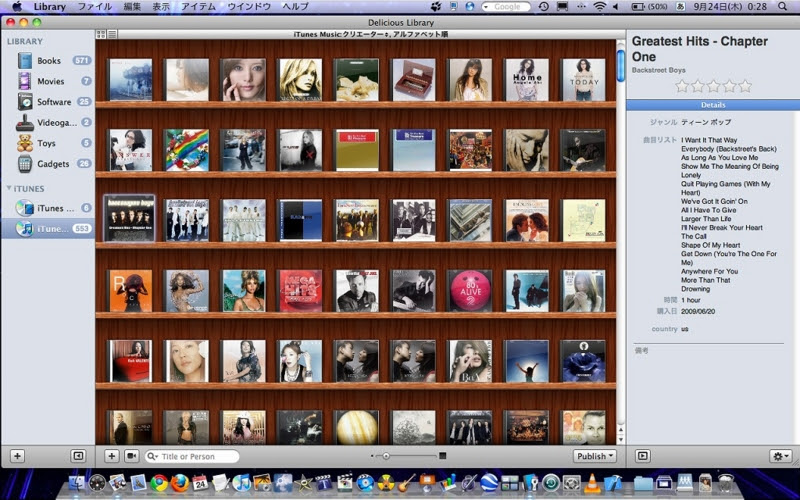800x500 pixels.
Task: Open Spotlight magnifying glass
Action: tap(783, 7)
